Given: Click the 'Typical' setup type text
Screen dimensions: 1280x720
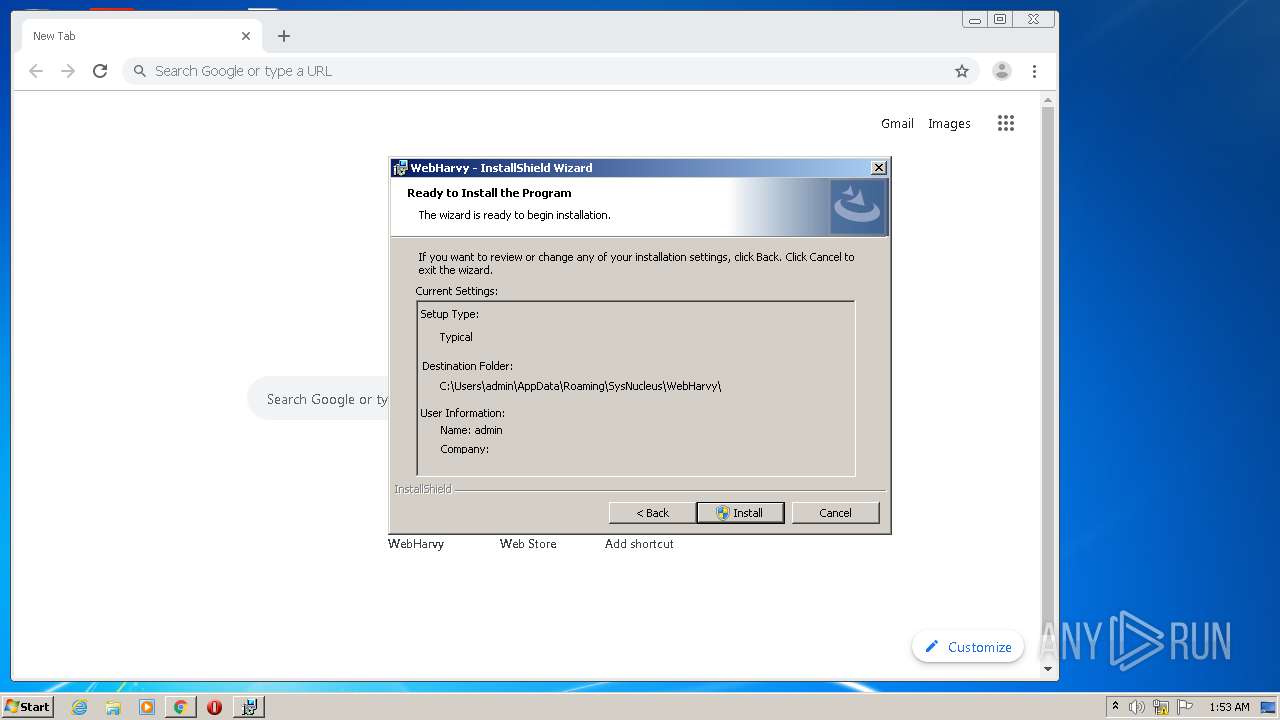Looking at the screenshot, I should [x=456, y=337].
